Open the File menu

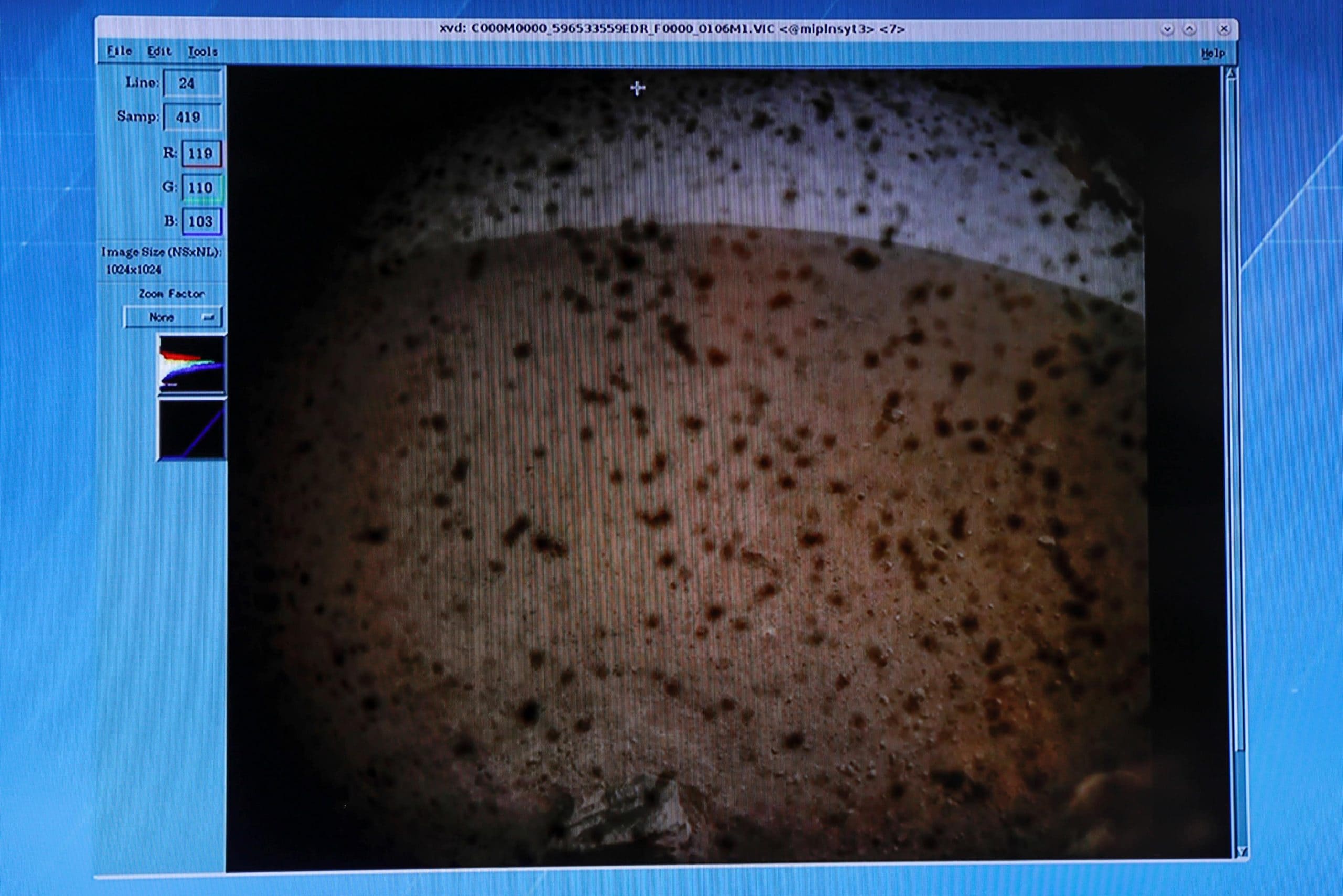pos(120,51)
